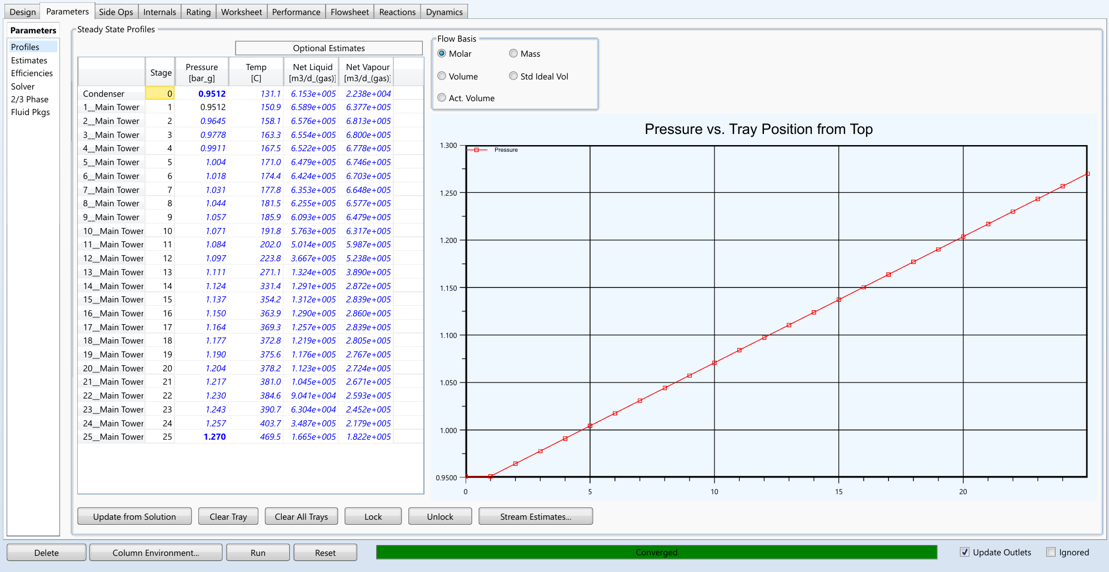Go to the Dynamics tab
This screenshot has height=572, width=1109.
coord(444,12)
